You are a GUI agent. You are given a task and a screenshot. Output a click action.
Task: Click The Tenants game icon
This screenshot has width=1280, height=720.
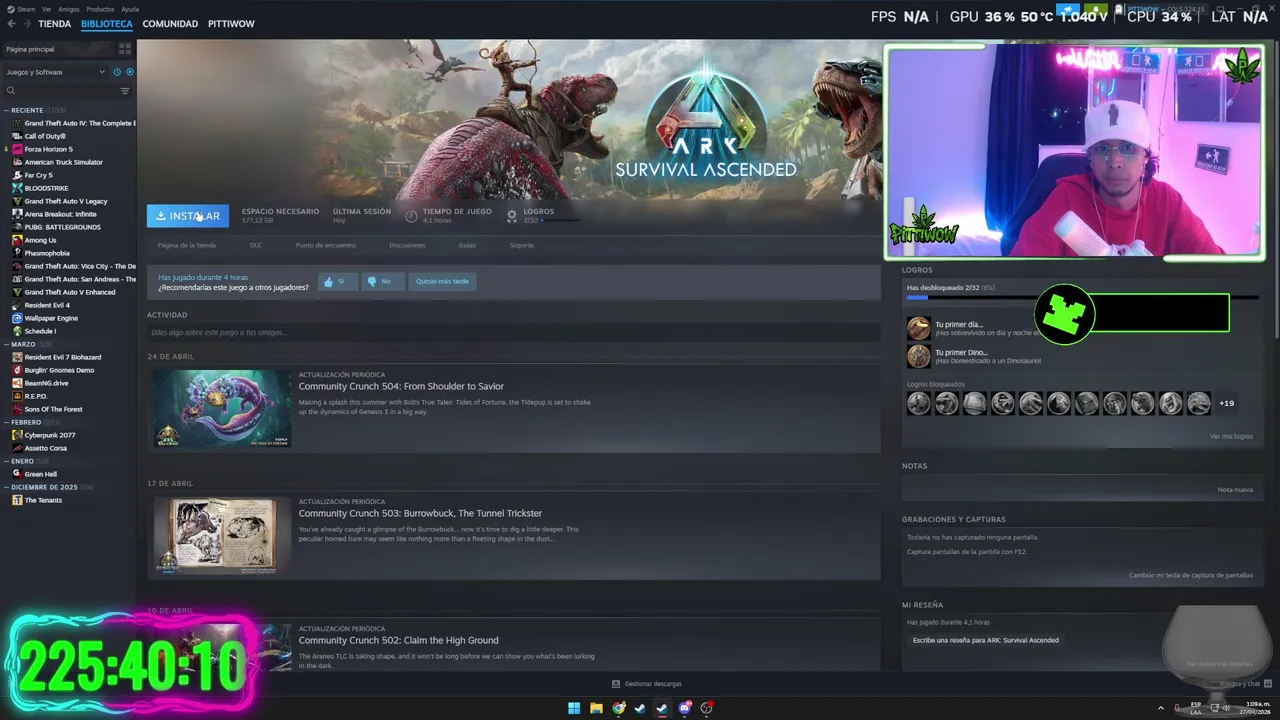click(x=17, y=500)
